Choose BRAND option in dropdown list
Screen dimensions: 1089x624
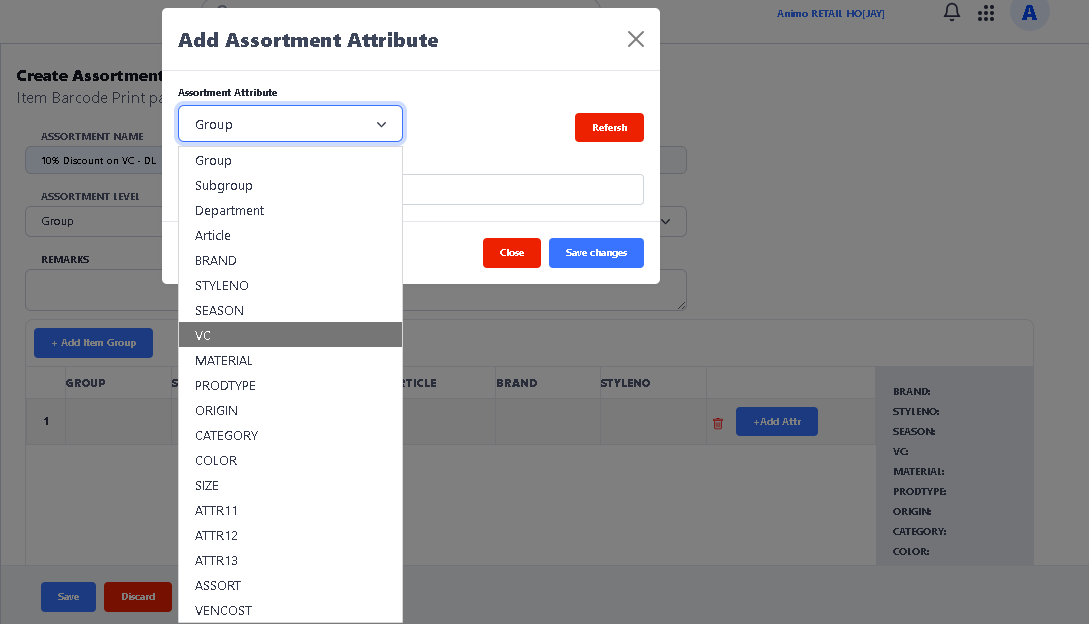290,260
